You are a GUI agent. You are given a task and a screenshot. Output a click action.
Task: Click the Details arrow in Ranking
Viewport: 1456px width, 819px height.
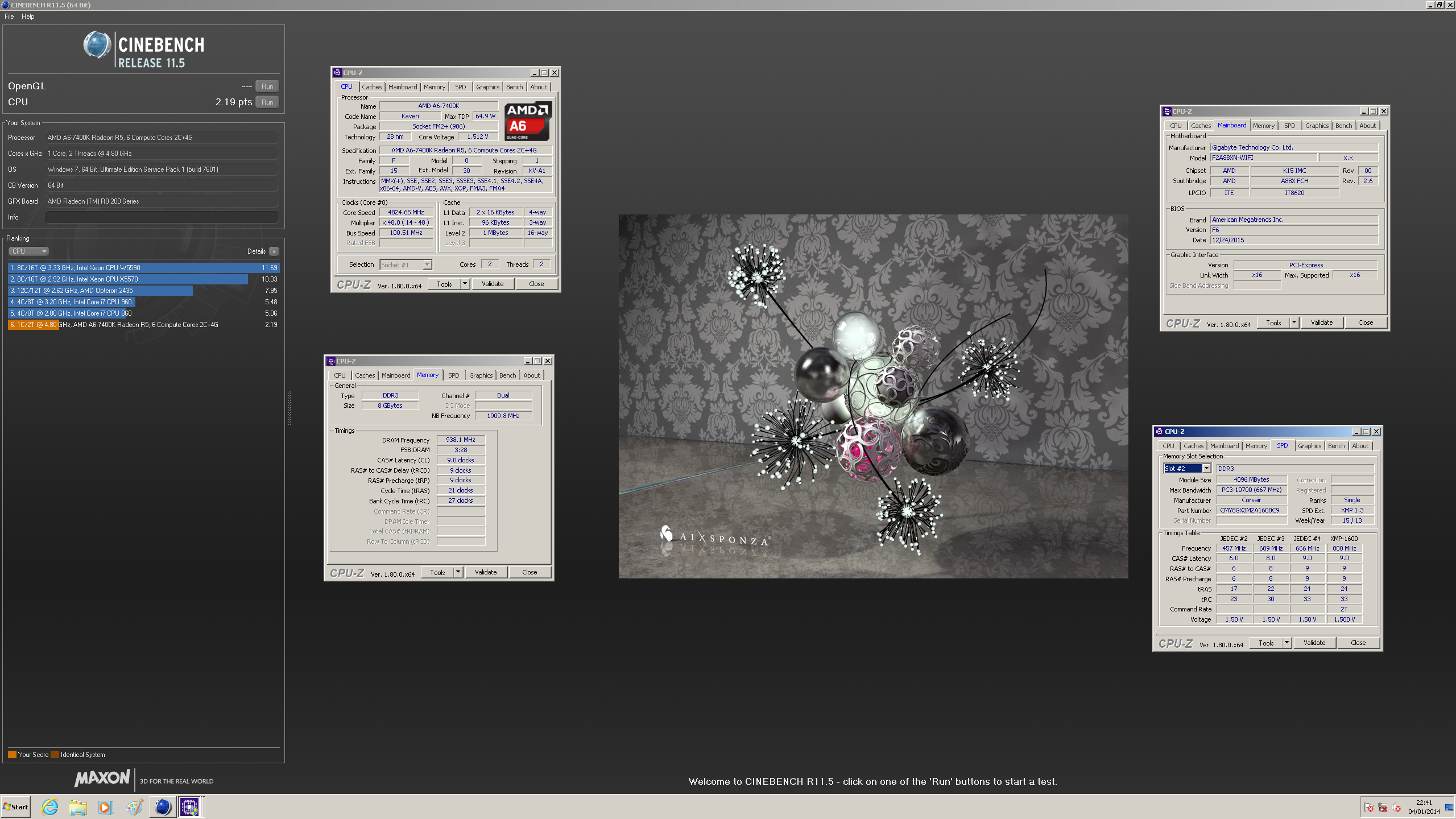[274, 251]
